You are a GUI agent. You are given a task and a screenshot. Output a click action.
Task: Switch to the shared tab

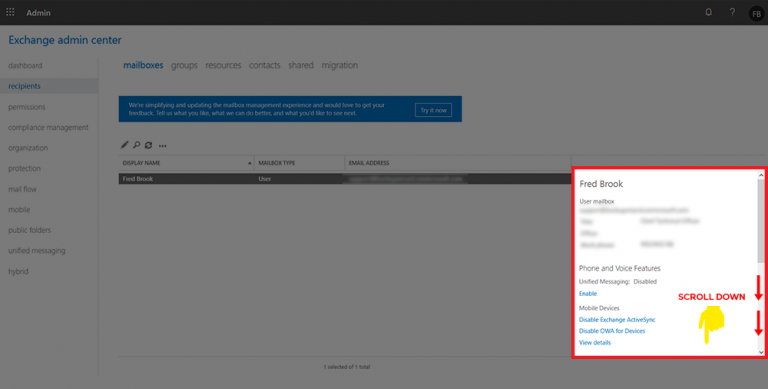point(301,65)
